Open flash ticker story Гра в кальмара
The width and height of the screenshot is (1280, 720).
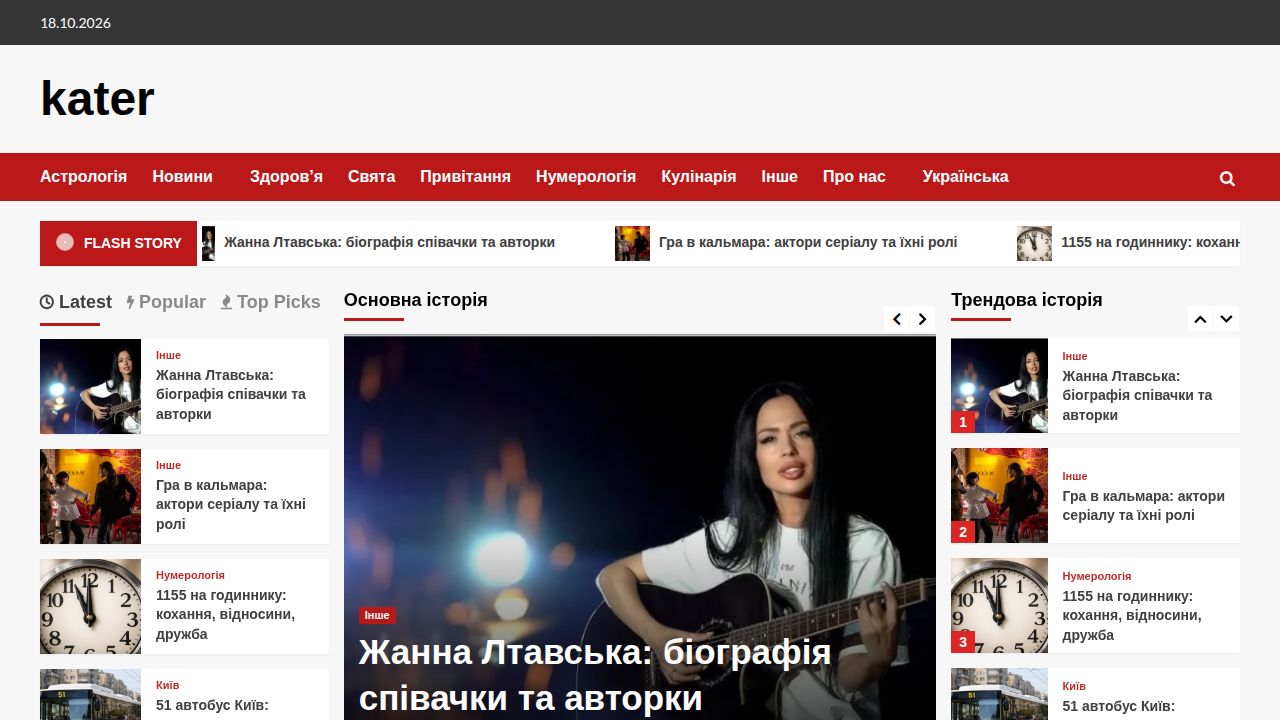(x=808, y=242)
